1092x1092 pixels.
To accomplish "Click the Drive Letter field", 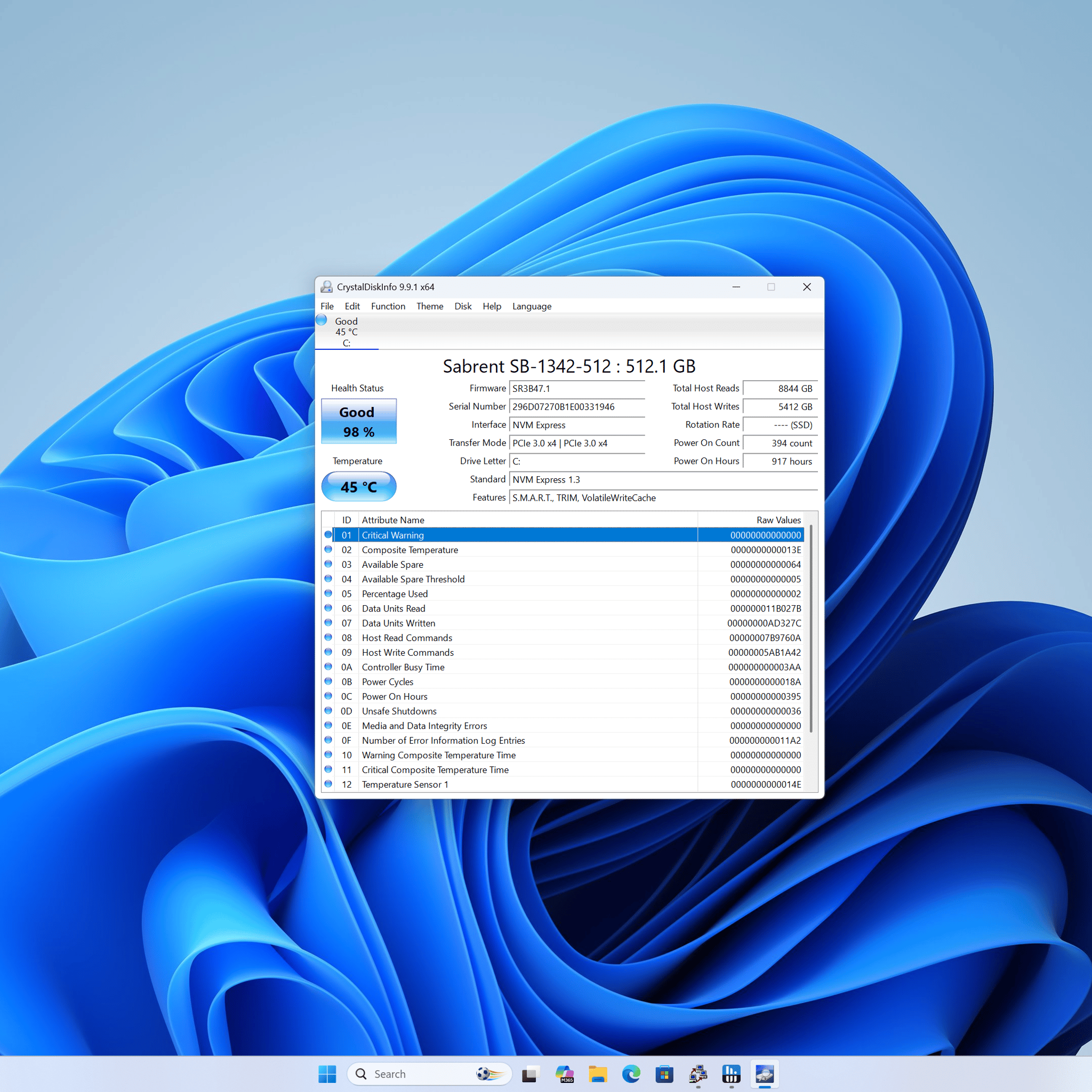I will coord(577,461).
